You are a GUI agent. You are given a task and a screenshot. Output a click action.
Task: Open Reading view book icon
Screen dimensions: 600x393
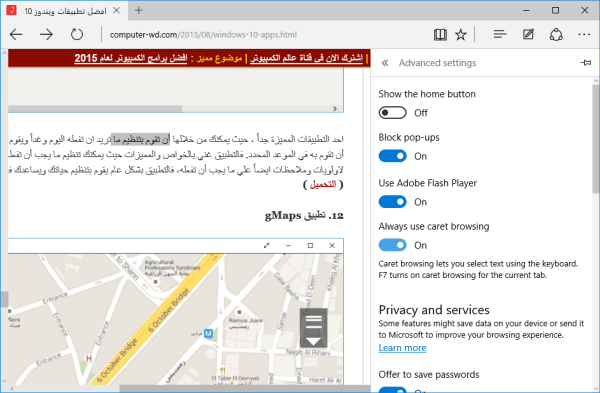[x=440, y=35]
